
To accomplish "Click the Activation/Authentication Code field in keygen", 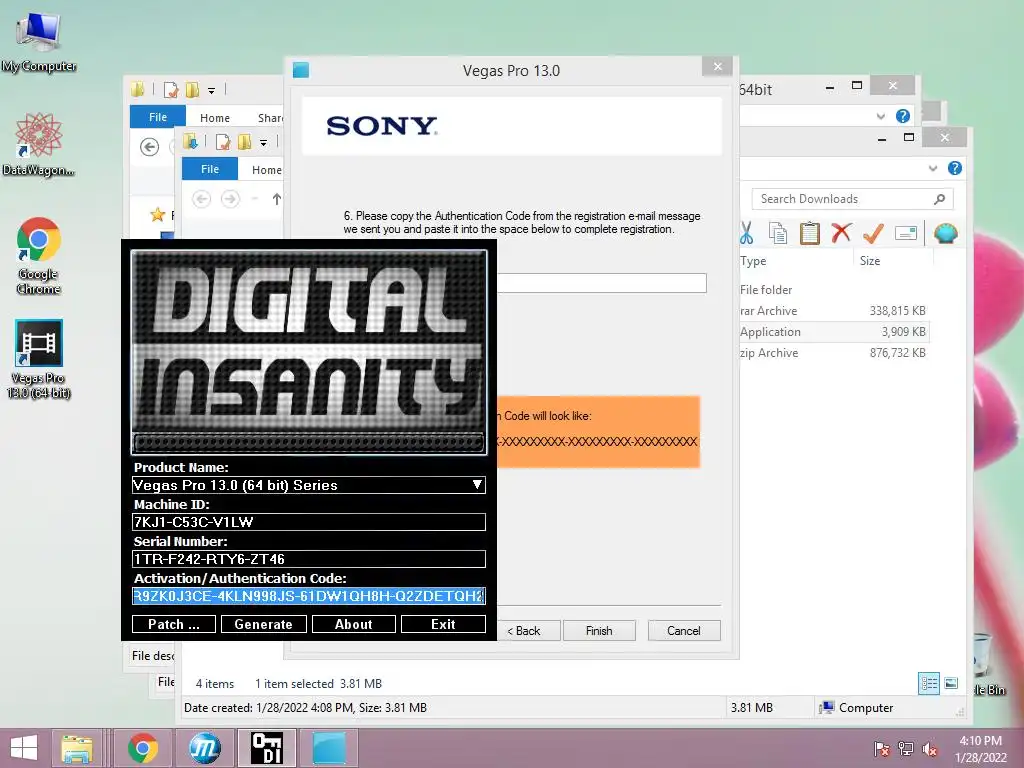I will pos(308,596).
